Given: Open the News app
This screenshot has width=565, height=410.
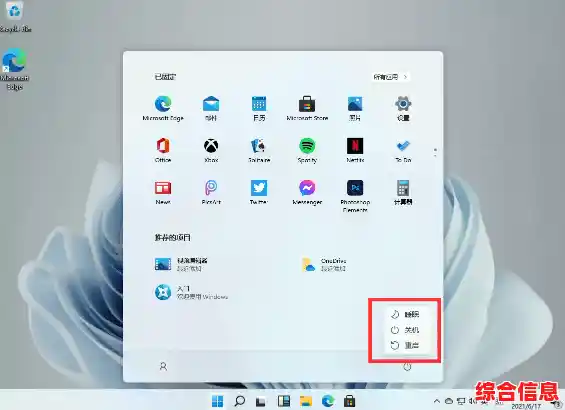Looking at the screenshot, I should tap(163, 192).
